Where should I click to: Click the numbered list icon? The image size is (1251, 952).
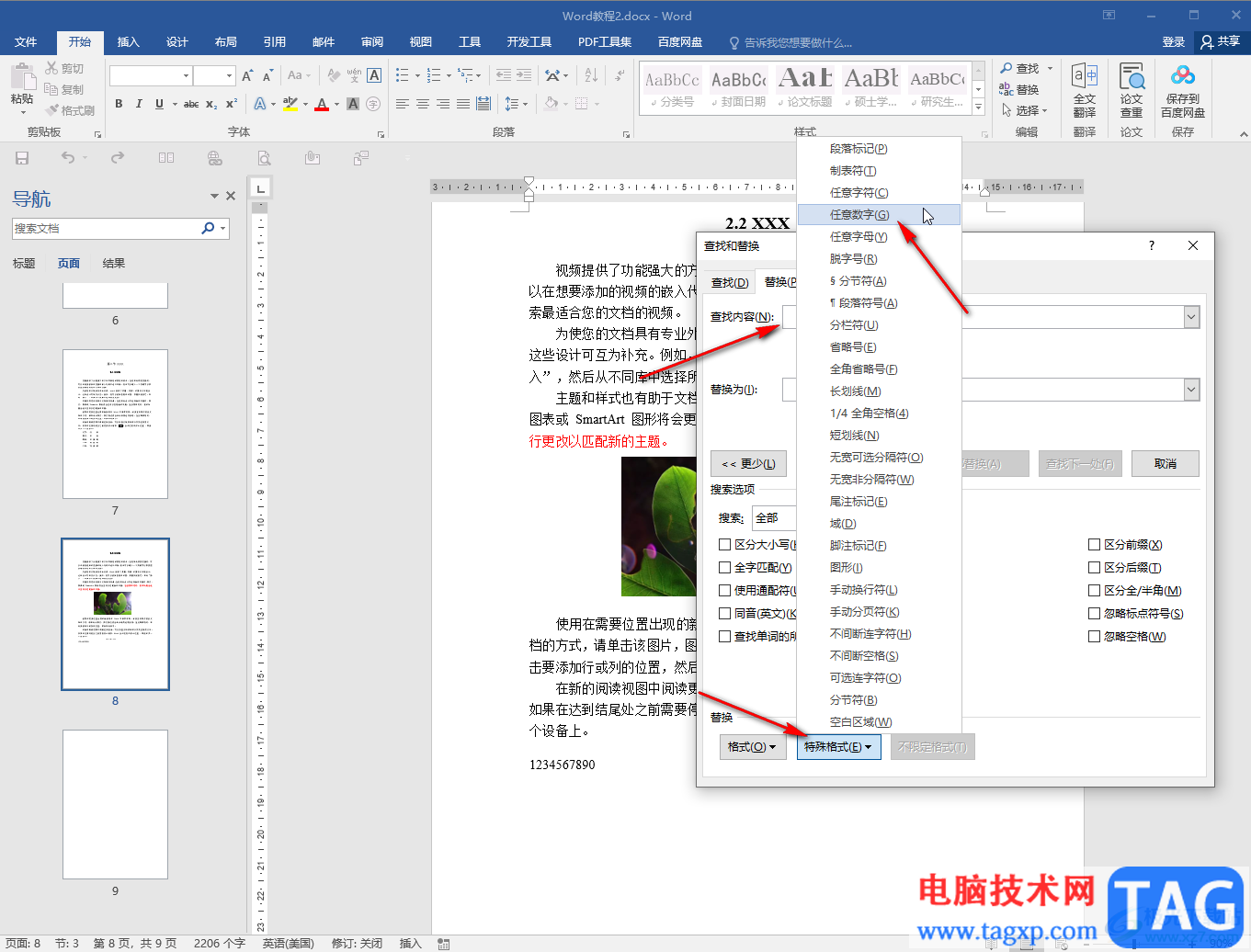[x=434, y=75]
